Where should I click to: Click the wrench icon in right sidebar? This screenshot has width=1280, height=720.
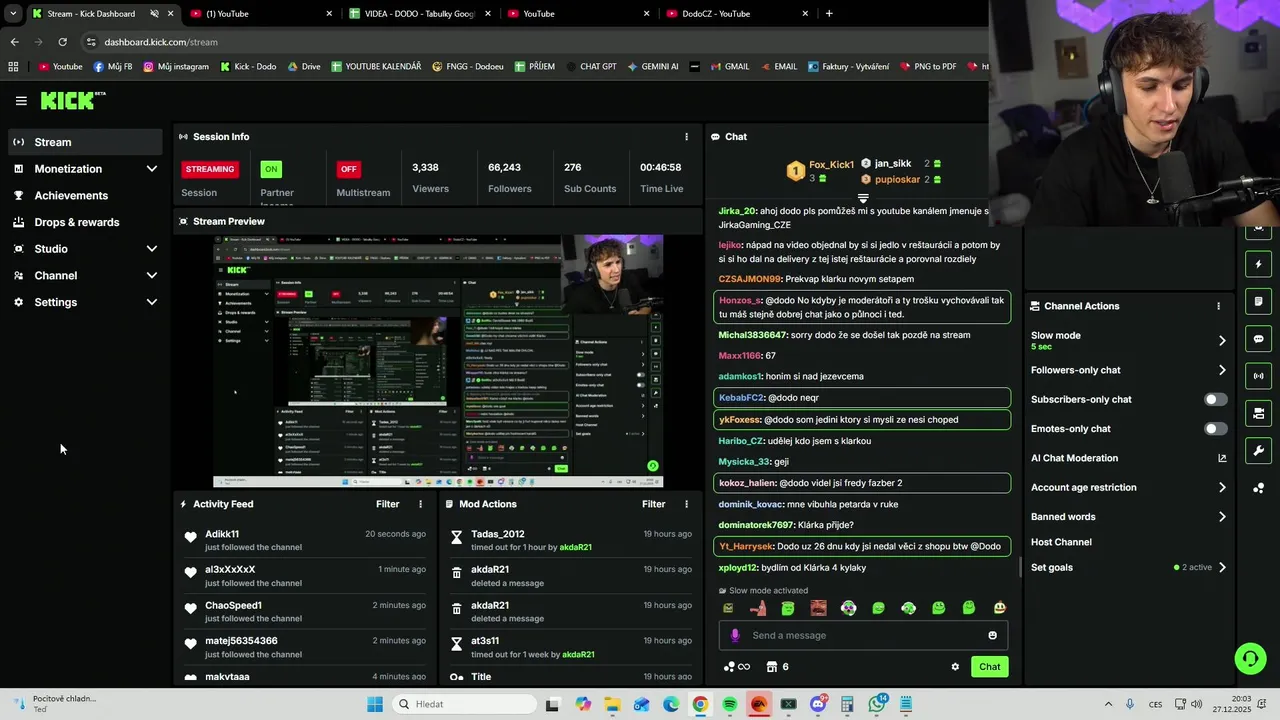point(1258,450)
